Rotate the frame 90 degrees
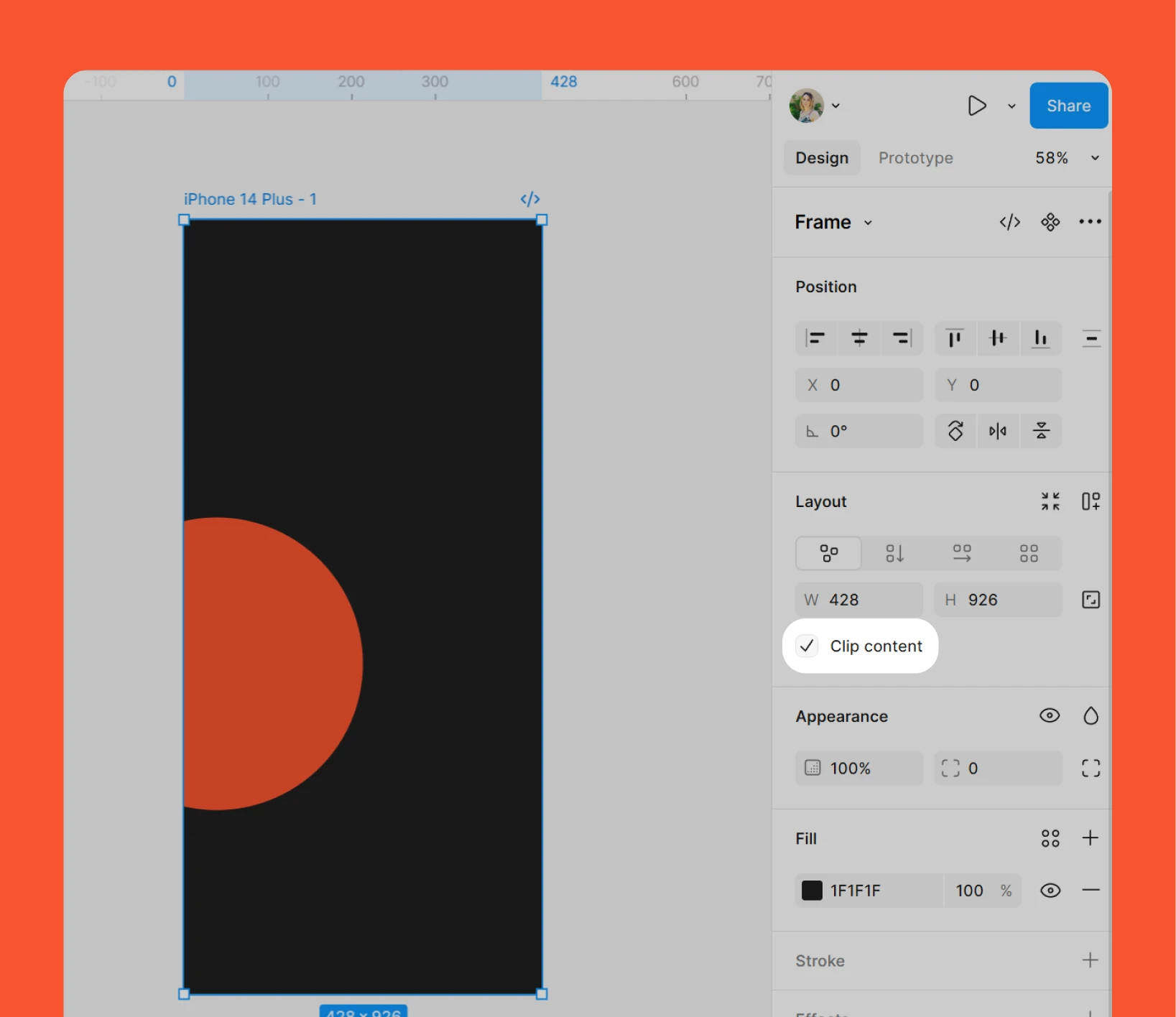The image size is (1176, 1017). [x=955, y=431]
